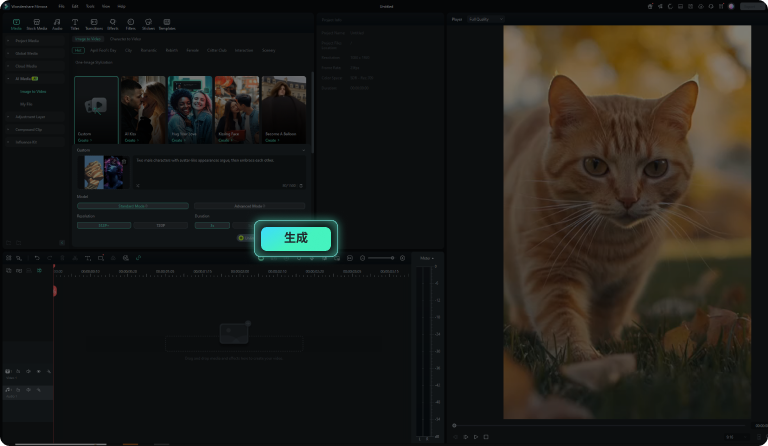Click Create on the AI Kiss template
768x446 pixels.
coord(130,141)
